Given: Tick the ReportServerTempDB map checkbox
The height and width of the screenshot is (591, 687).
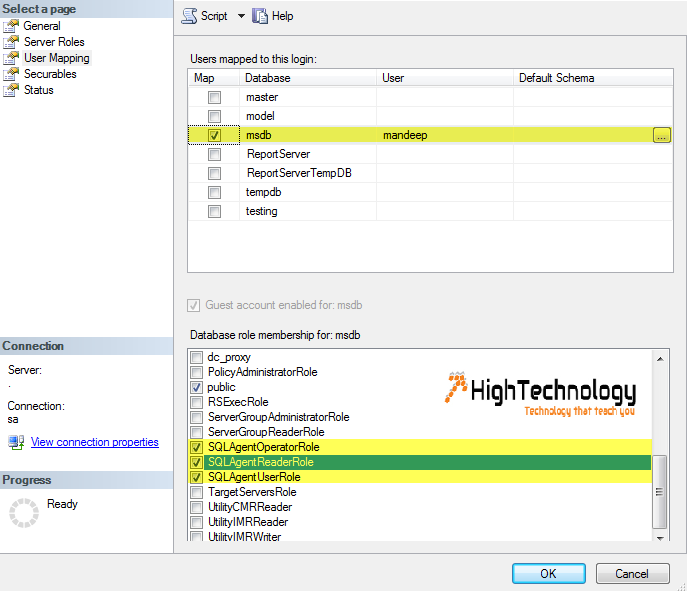Looking at the screenshot, I should [214, 173].
